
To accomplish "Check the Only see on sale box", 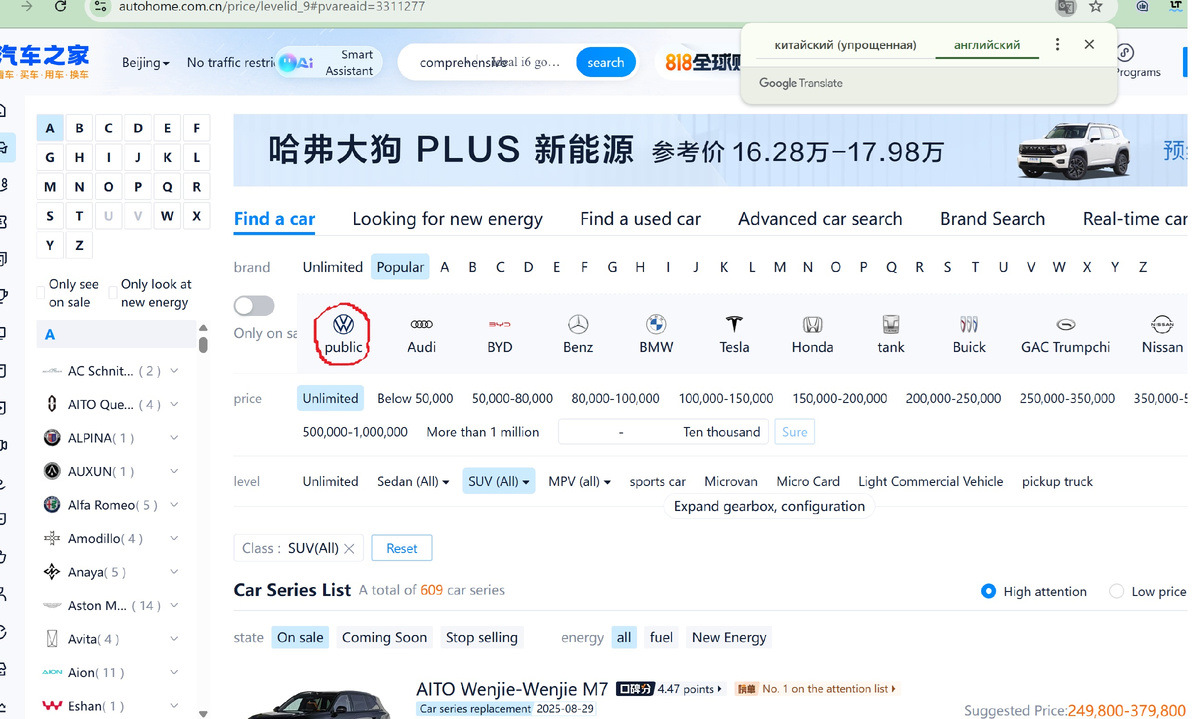I will click(41, 293).
